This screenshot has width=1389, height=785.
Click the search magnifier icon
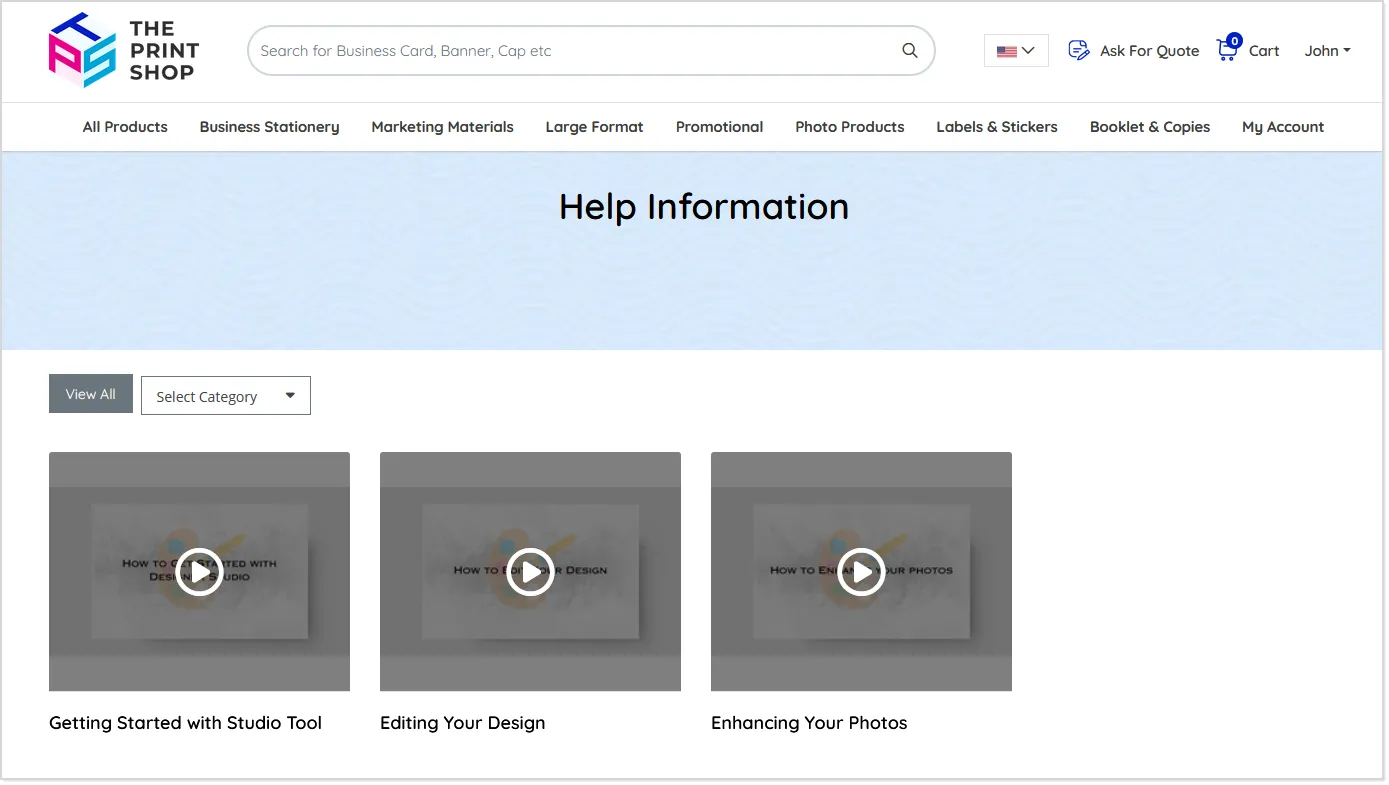point(909,51)
